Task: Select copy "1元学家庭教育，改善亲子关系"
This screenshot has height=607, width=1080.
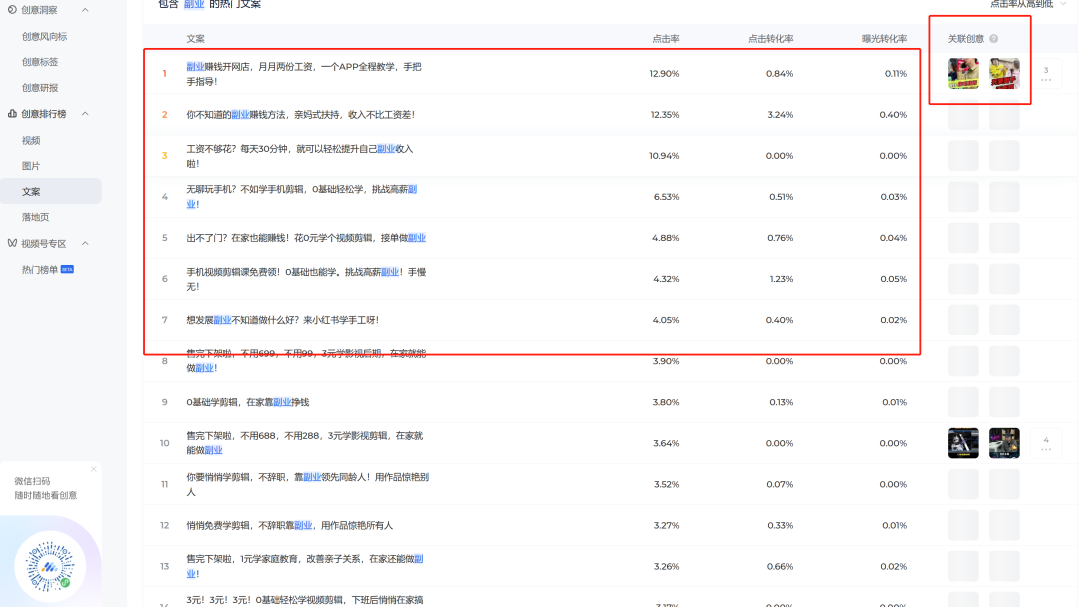Action: click(304, 566)
